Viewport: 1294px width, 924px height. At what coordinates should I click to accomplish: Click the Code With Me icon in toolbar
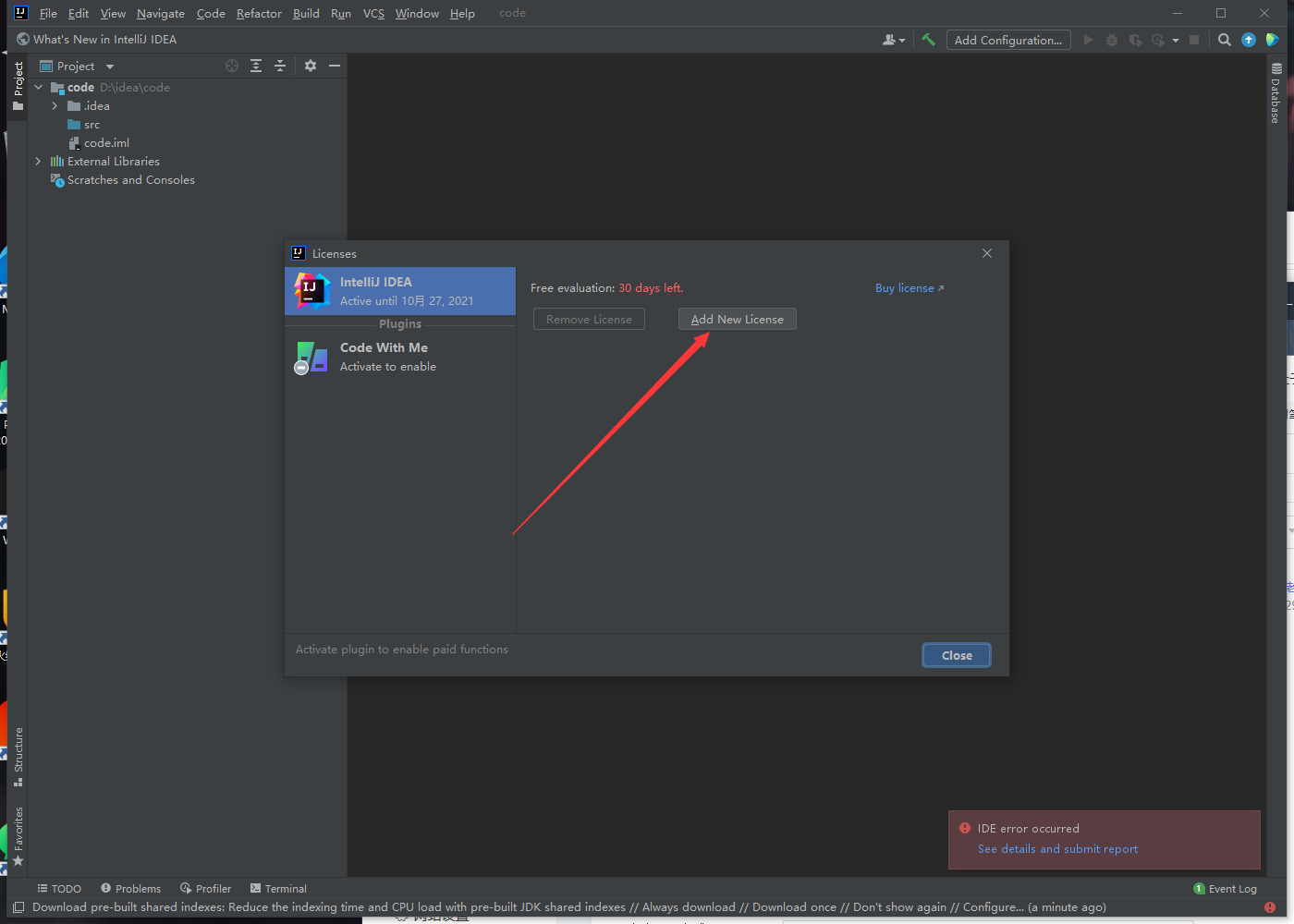pyautogui.click(x=1272, y=40)
